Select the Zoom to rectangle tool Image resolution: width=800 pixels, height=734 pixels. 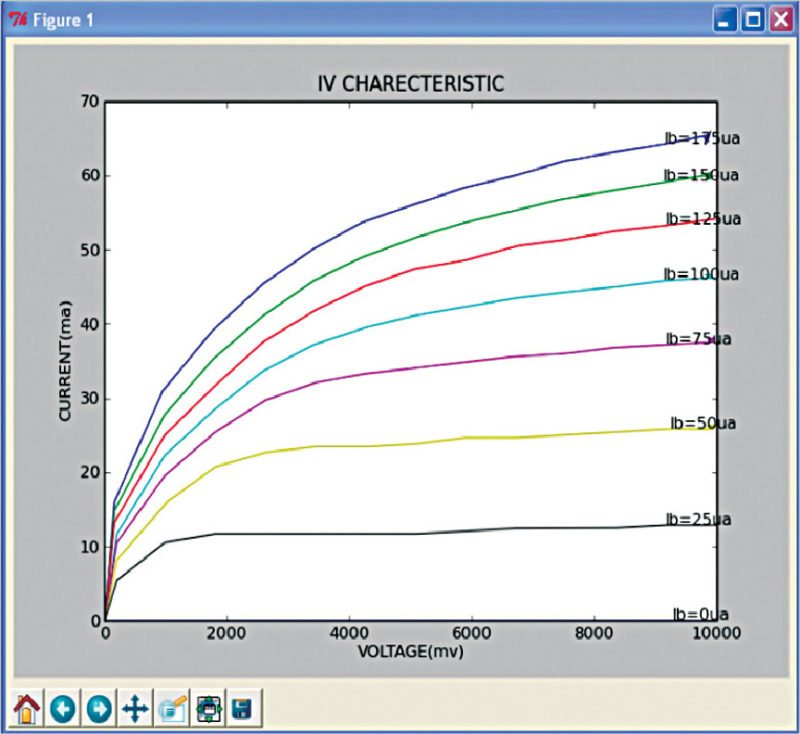point(171,709)
